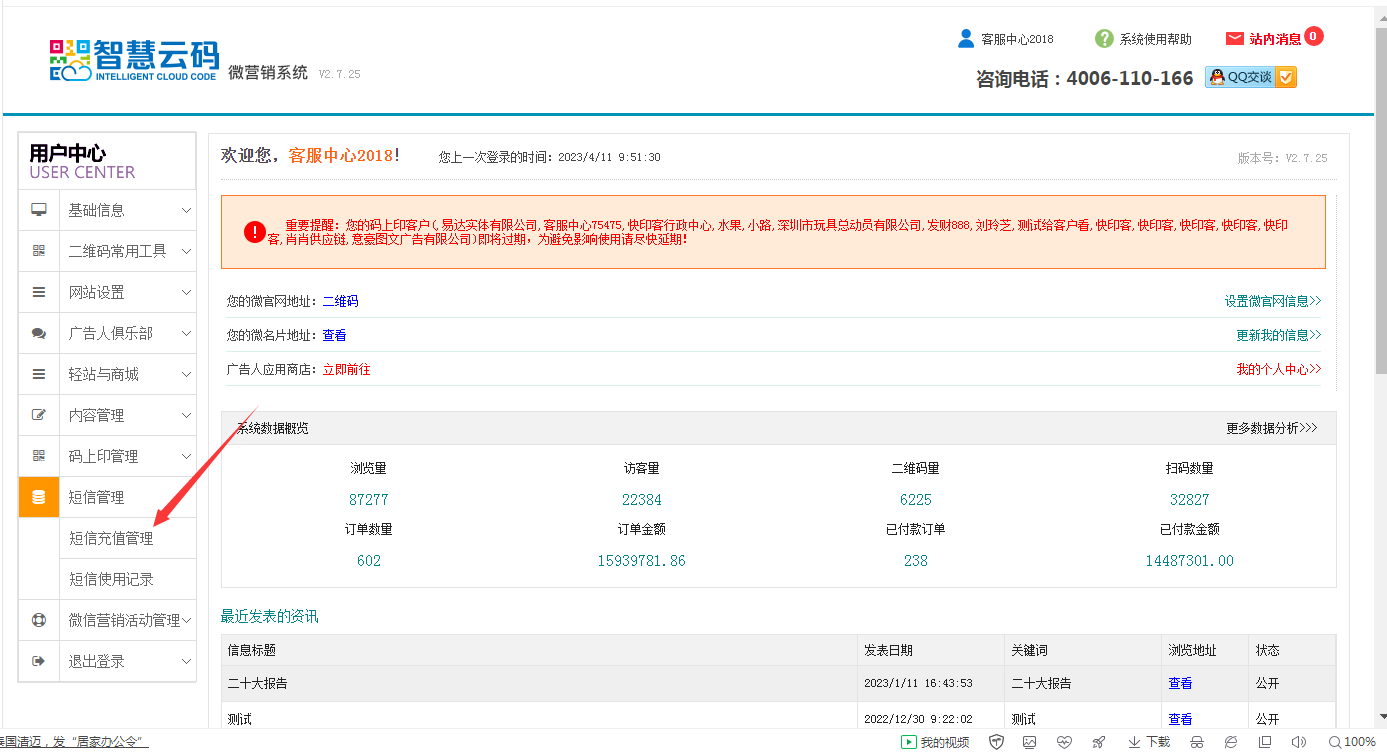Click the 内容管理 edit icon
The width and height of the screenshot is (1387, 754).
[39, 415]
